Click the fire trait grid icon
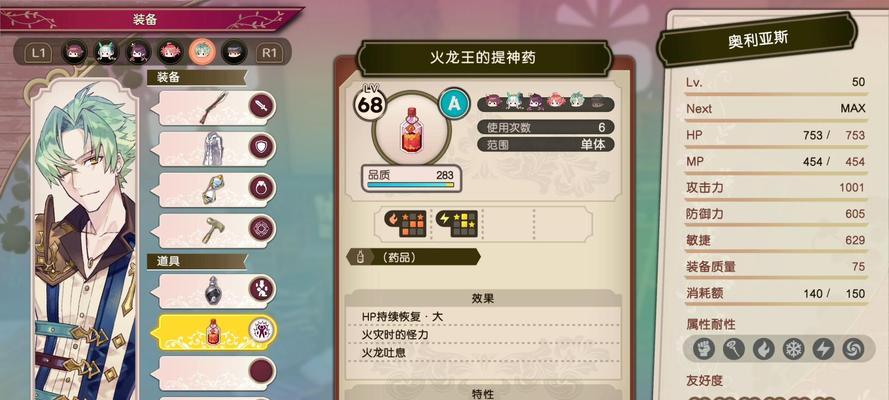This screenshot has width=889, height=400. 405,223
